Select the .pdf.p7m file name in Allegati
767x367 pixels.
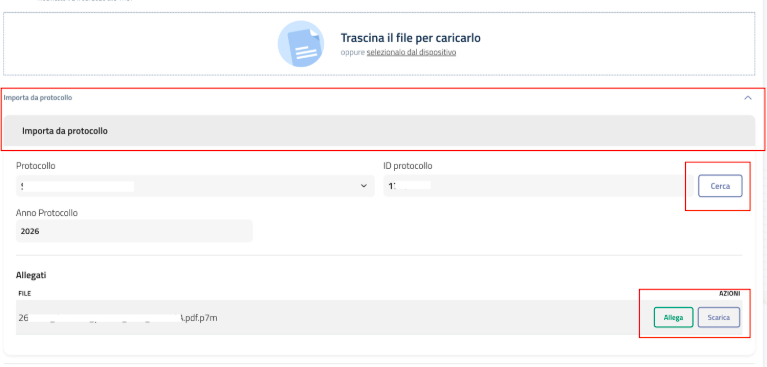(118, 318)
